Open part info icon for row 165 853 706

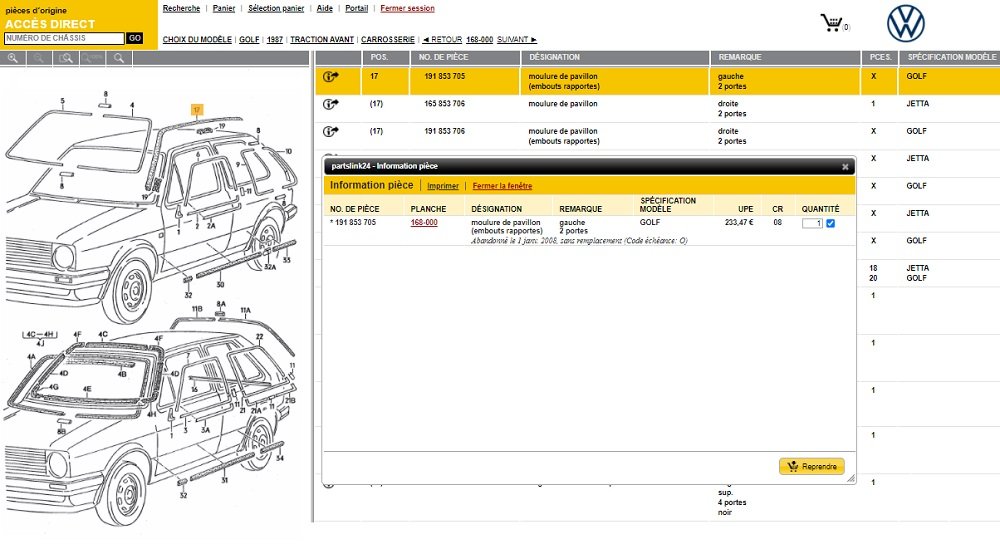pyautogui.click(x=330, y=104)
